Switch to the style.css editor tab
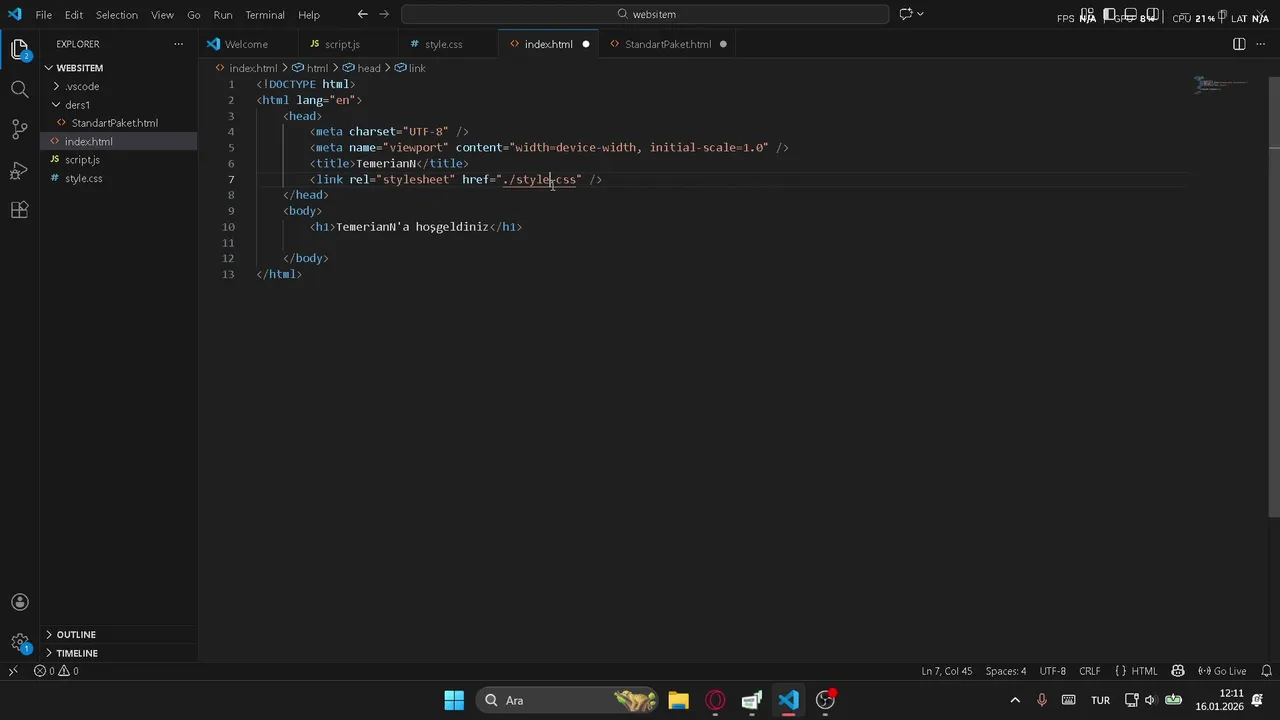This screenshot has width=1280, height=720. (x=443, y=44)
